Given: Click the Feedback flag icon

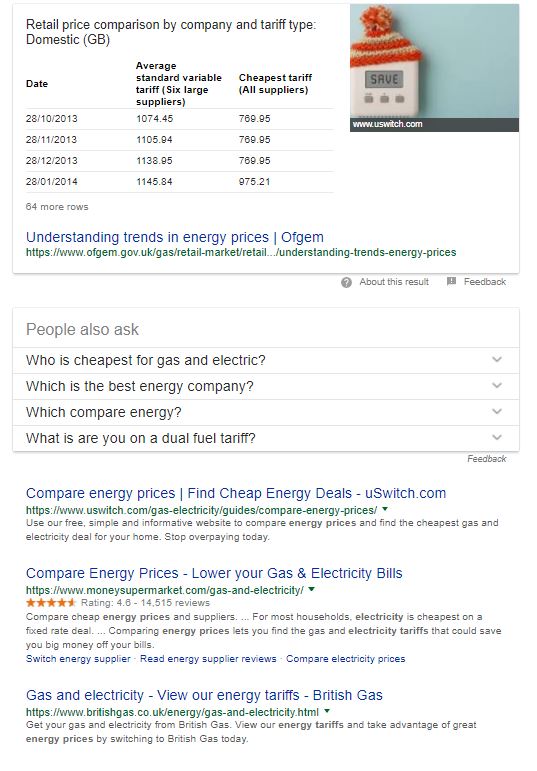Looking at the screenshot, I should click(x=451, y=281).
